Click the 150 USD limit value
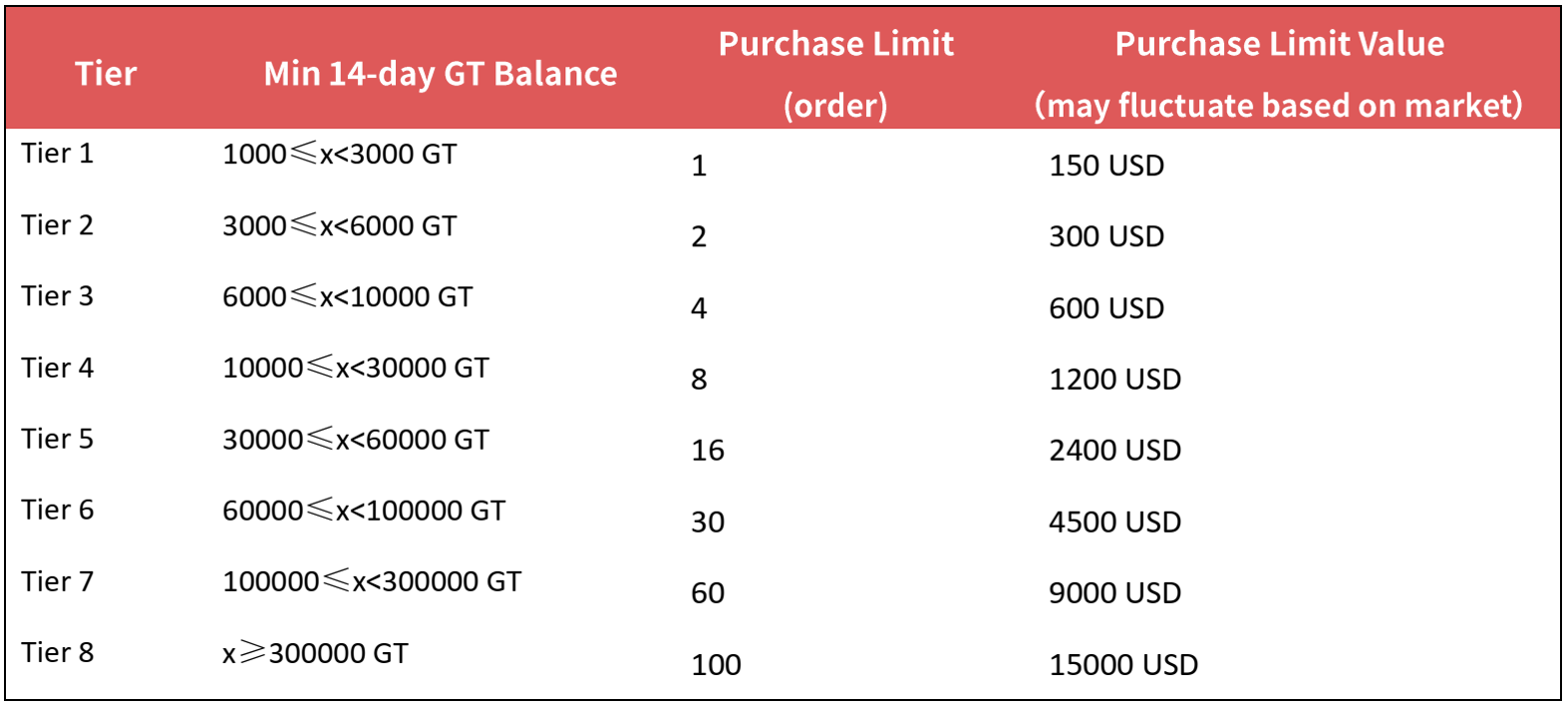 tap(1105, 166)
